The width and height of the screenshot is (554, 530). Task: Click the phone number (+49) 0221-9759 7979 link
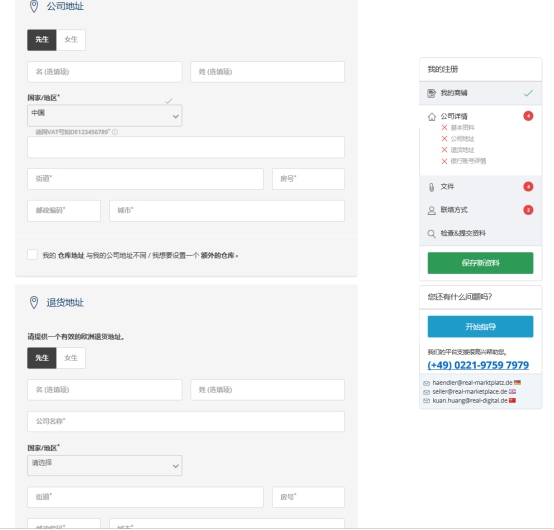coord(478,365)
